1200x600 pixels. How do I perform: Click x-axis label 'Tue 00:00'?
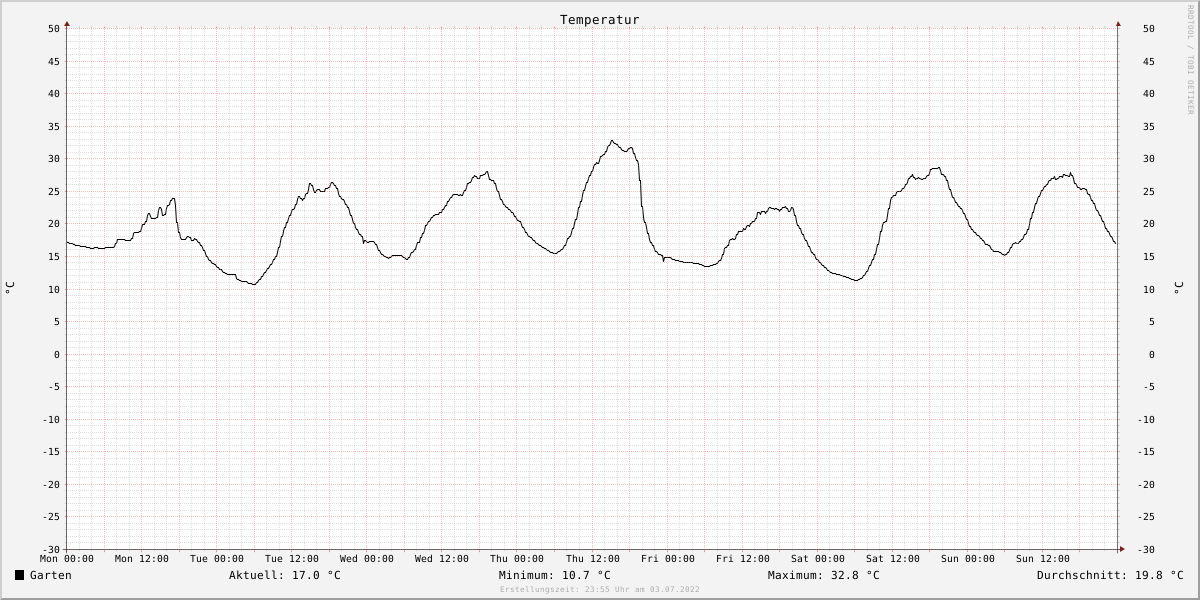[x=217, y=559]
